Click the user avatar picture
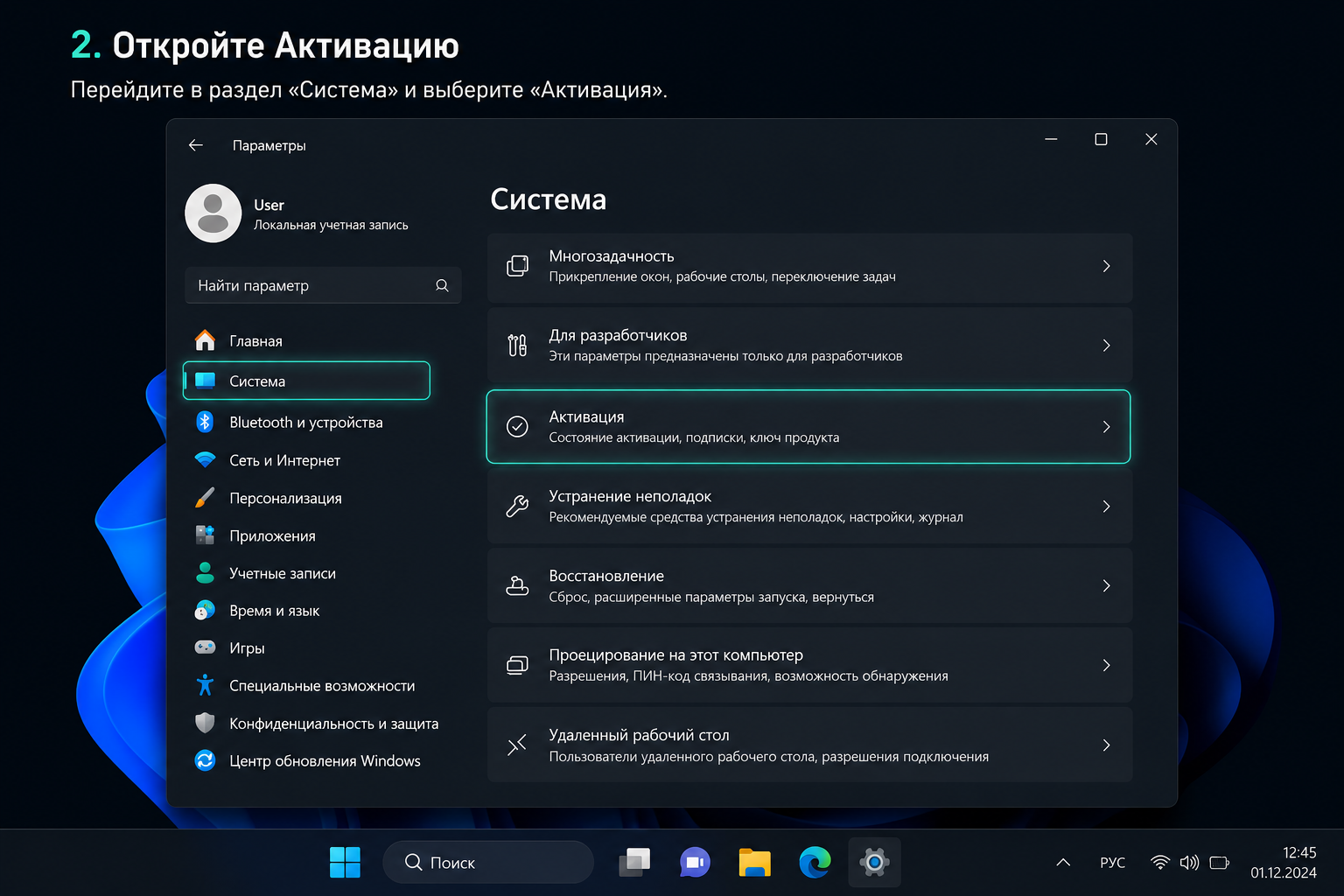 [x=213, y=213]
